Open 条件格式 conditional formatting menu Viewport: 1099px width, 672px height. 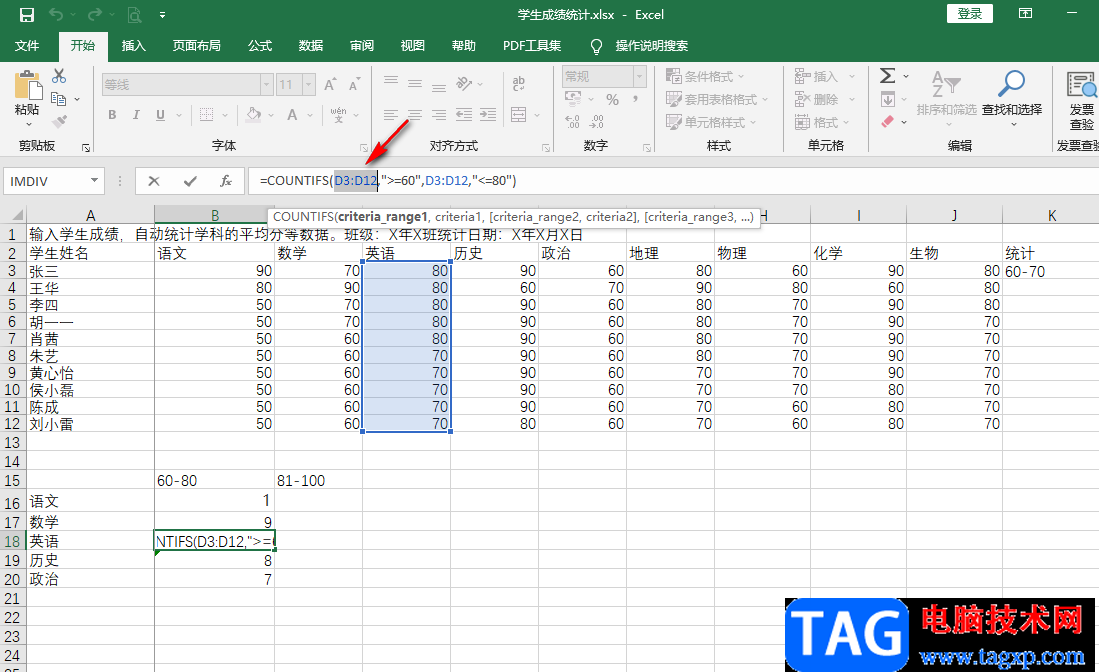[x=705, y=76]
